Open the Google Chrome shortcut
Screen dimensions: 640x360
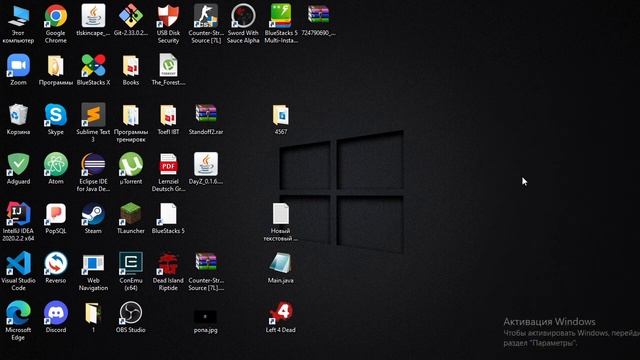[x=56, y=16]
